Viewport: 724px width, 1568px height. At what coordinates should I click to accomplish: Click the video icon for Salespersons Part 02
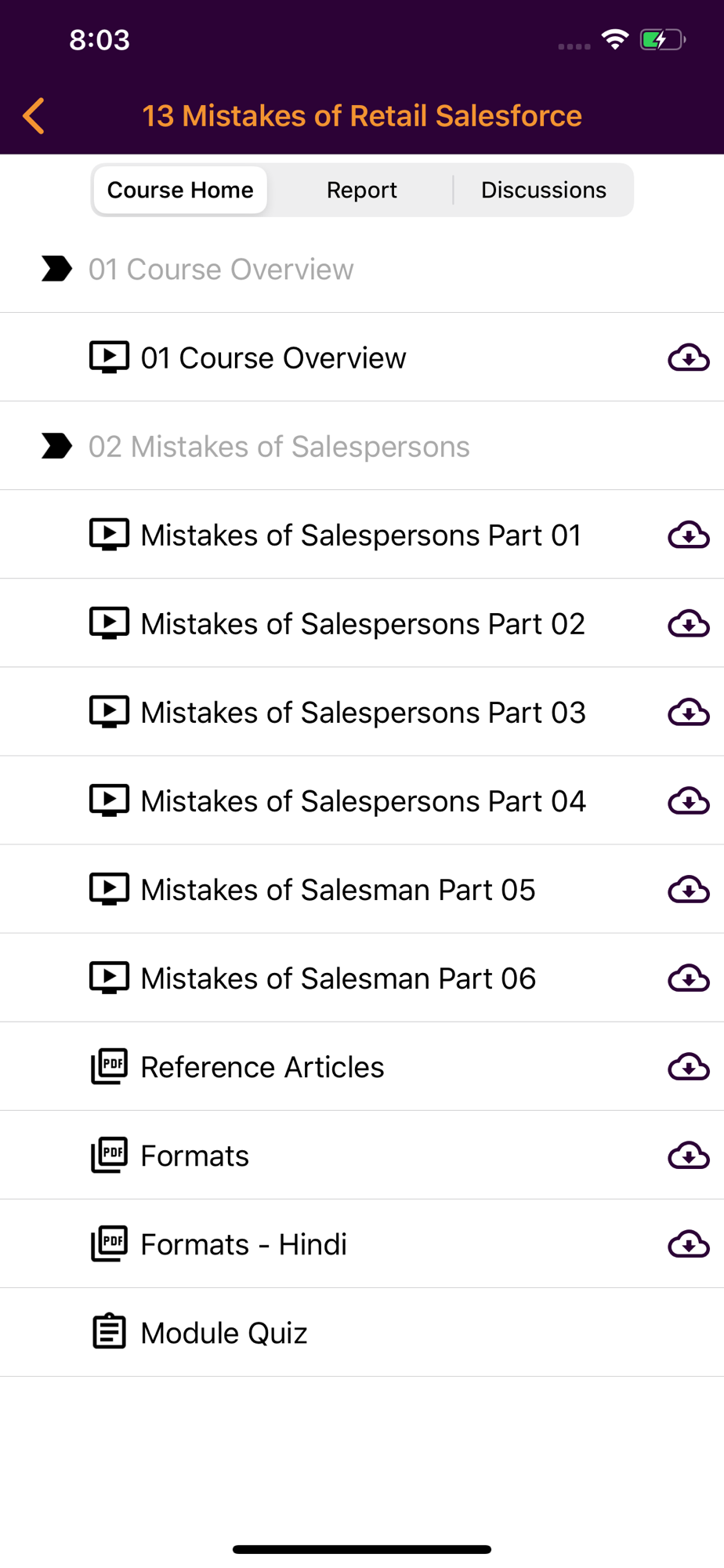pyautogui.click(x=109, y=623)
